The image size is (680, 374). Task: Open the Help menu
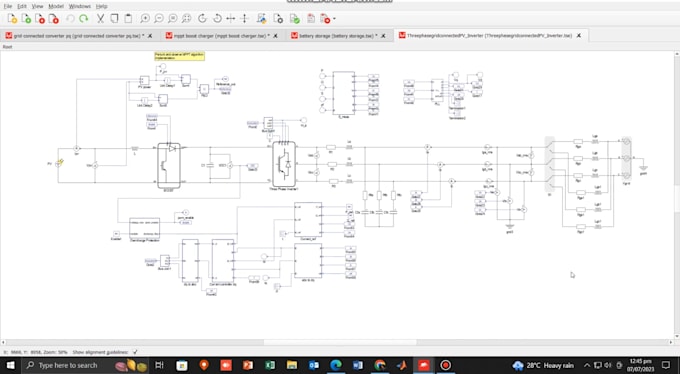tap(101, 6)
